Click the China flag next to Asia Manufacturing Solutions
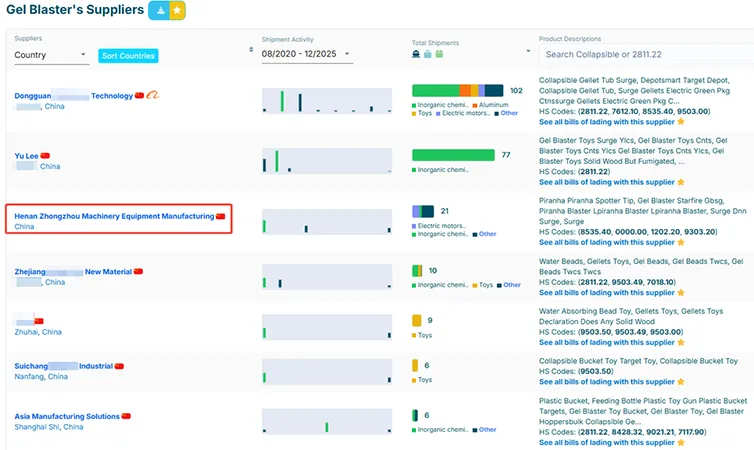The image size is (754, 450). [126, 416]
